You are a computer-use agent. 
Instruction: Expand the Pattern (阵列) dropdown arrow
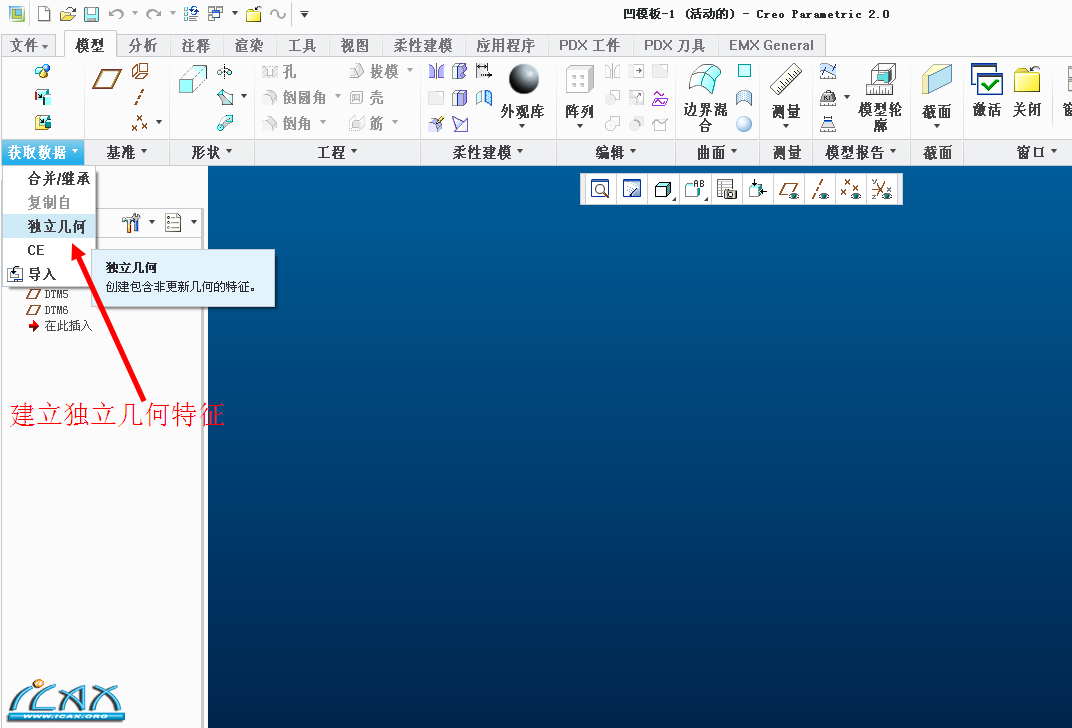(x=580, y=127)
